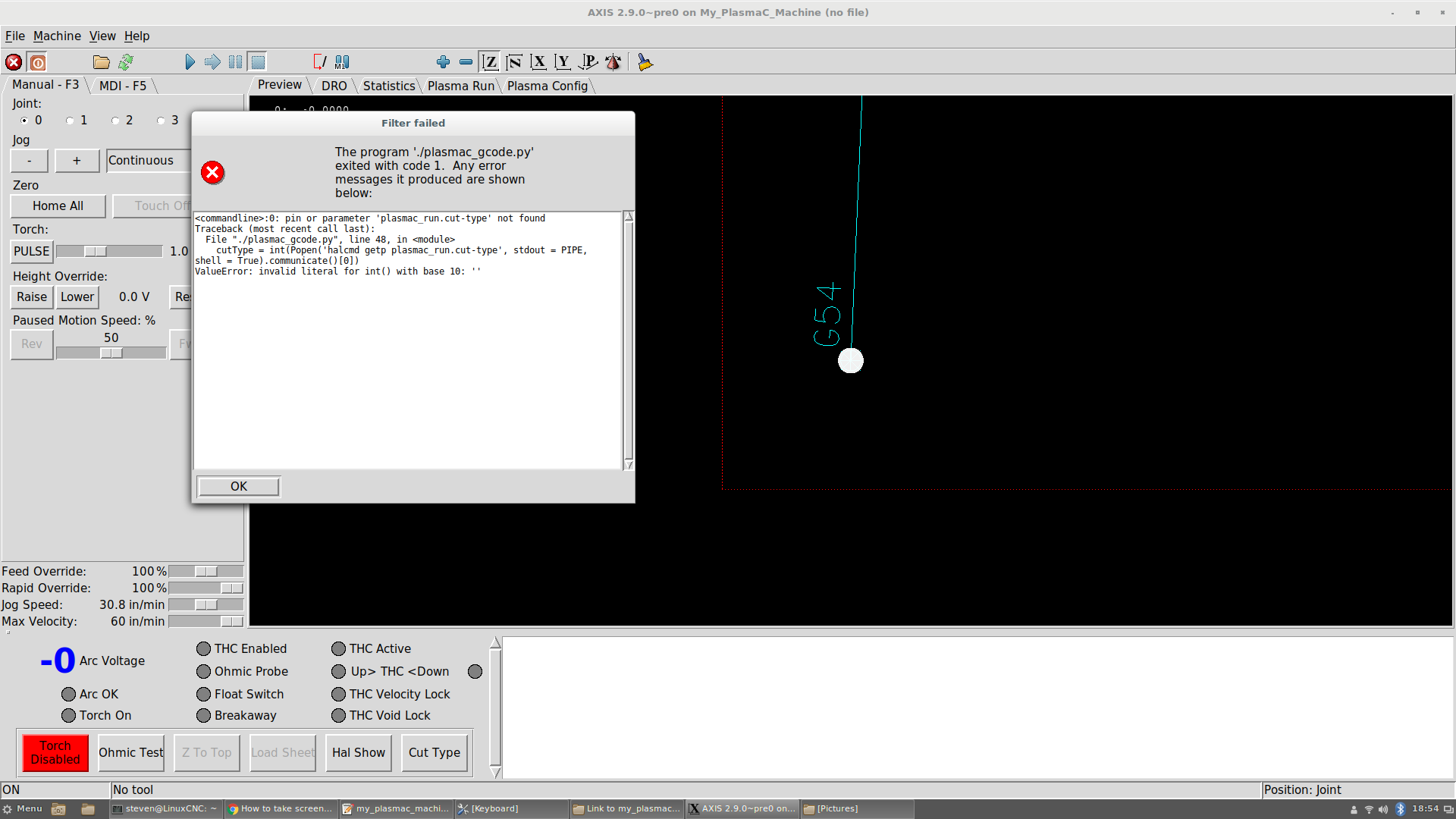Adjust the Paused Motion Speed slider
1456x819 pixels.
click(x=111, y=353)
